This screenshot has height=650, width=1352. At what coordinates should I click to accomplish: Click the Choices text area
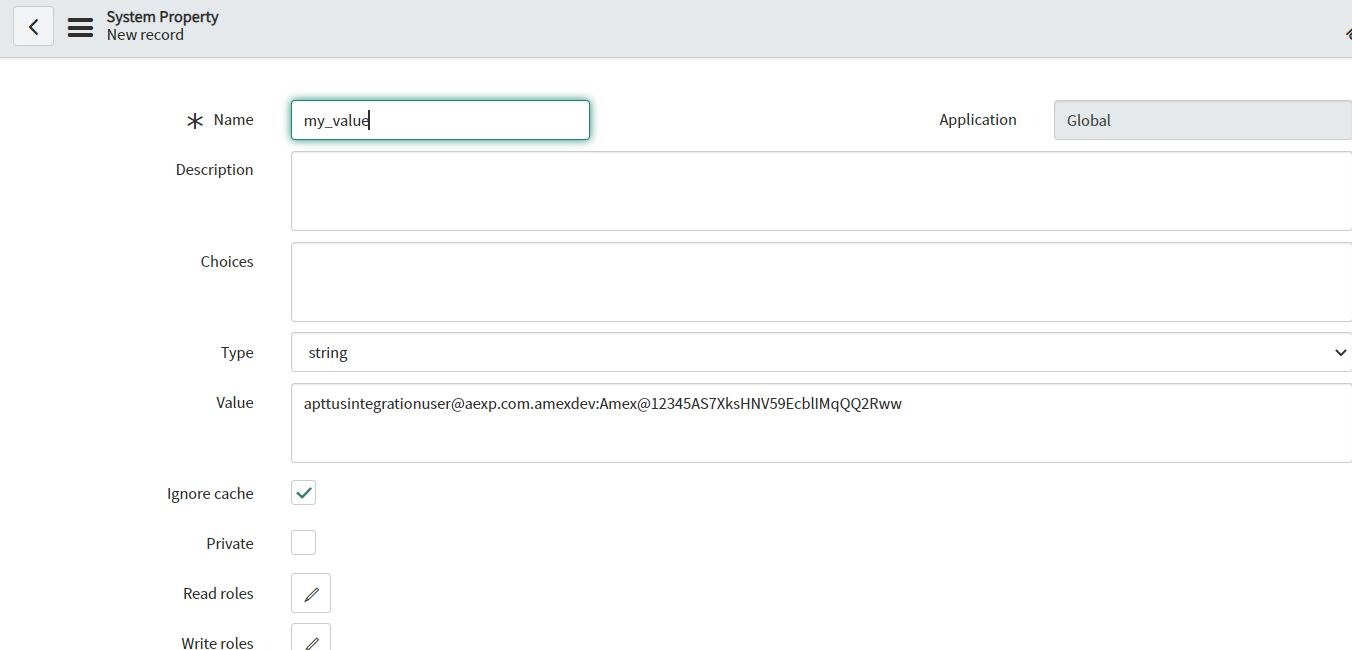point(700,282)
